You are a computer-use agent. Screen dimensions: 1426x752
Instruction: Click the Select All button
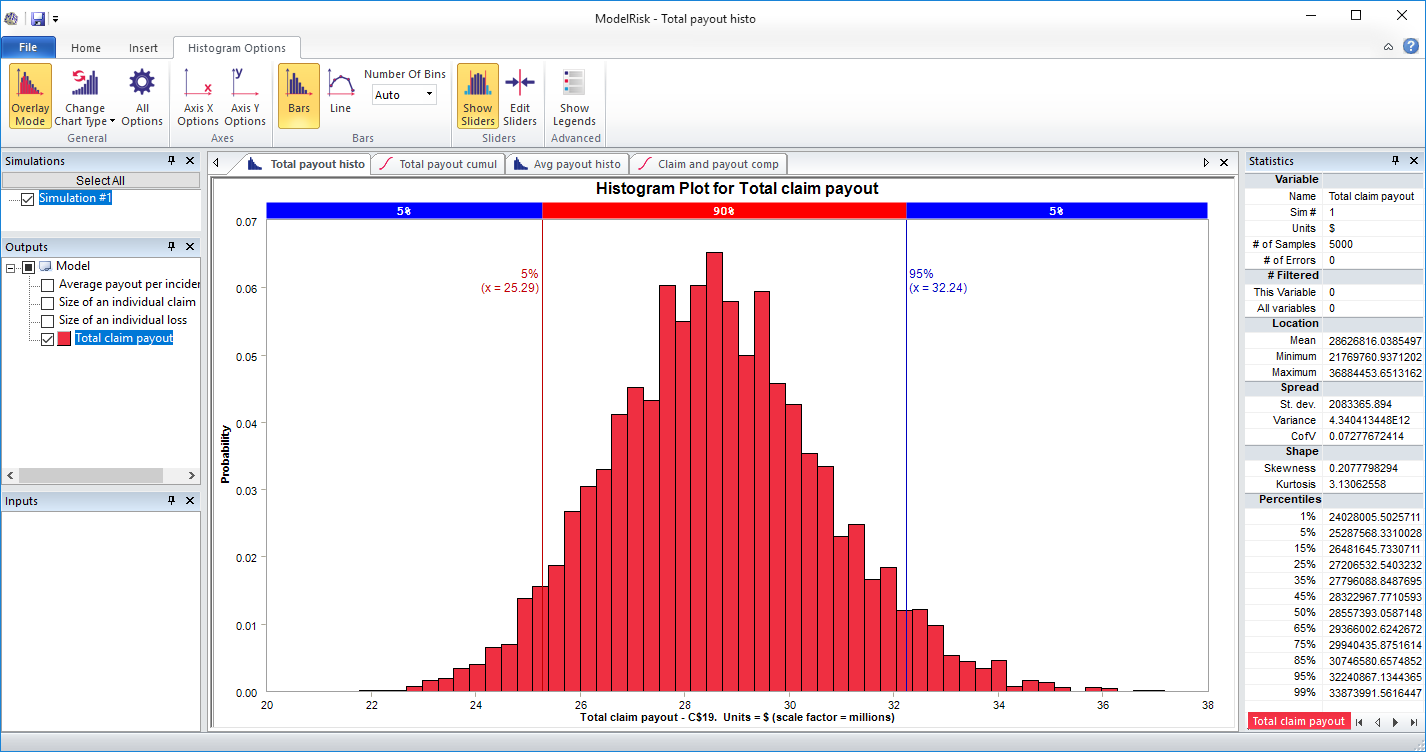[100, 179]
